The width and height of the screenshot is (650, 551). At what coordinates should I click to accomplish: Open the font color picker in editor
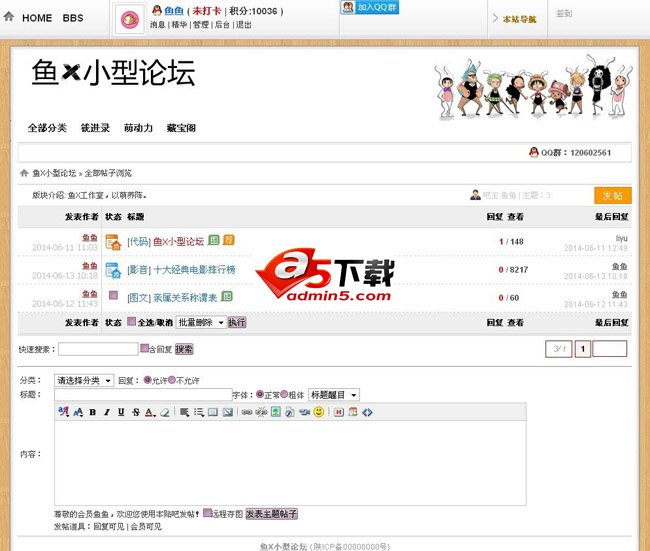150,412
